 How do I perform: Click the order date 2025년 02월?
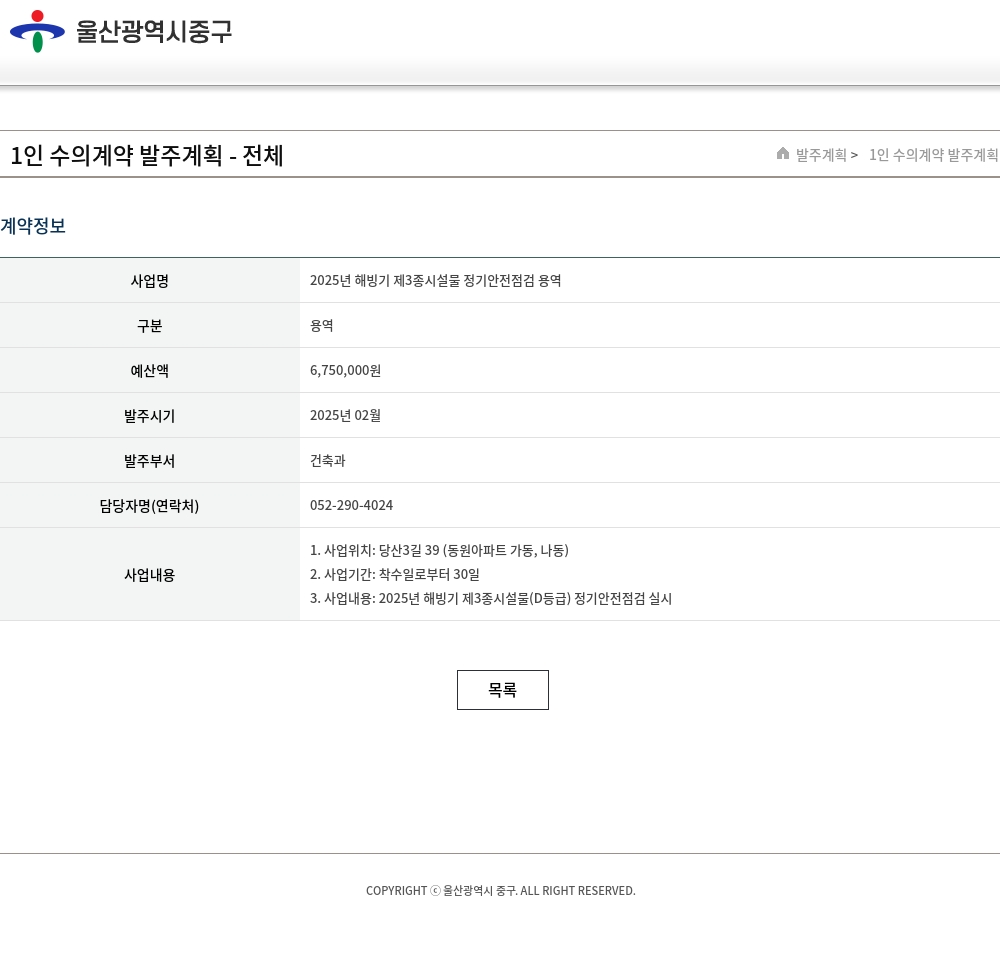pos(345,416)
